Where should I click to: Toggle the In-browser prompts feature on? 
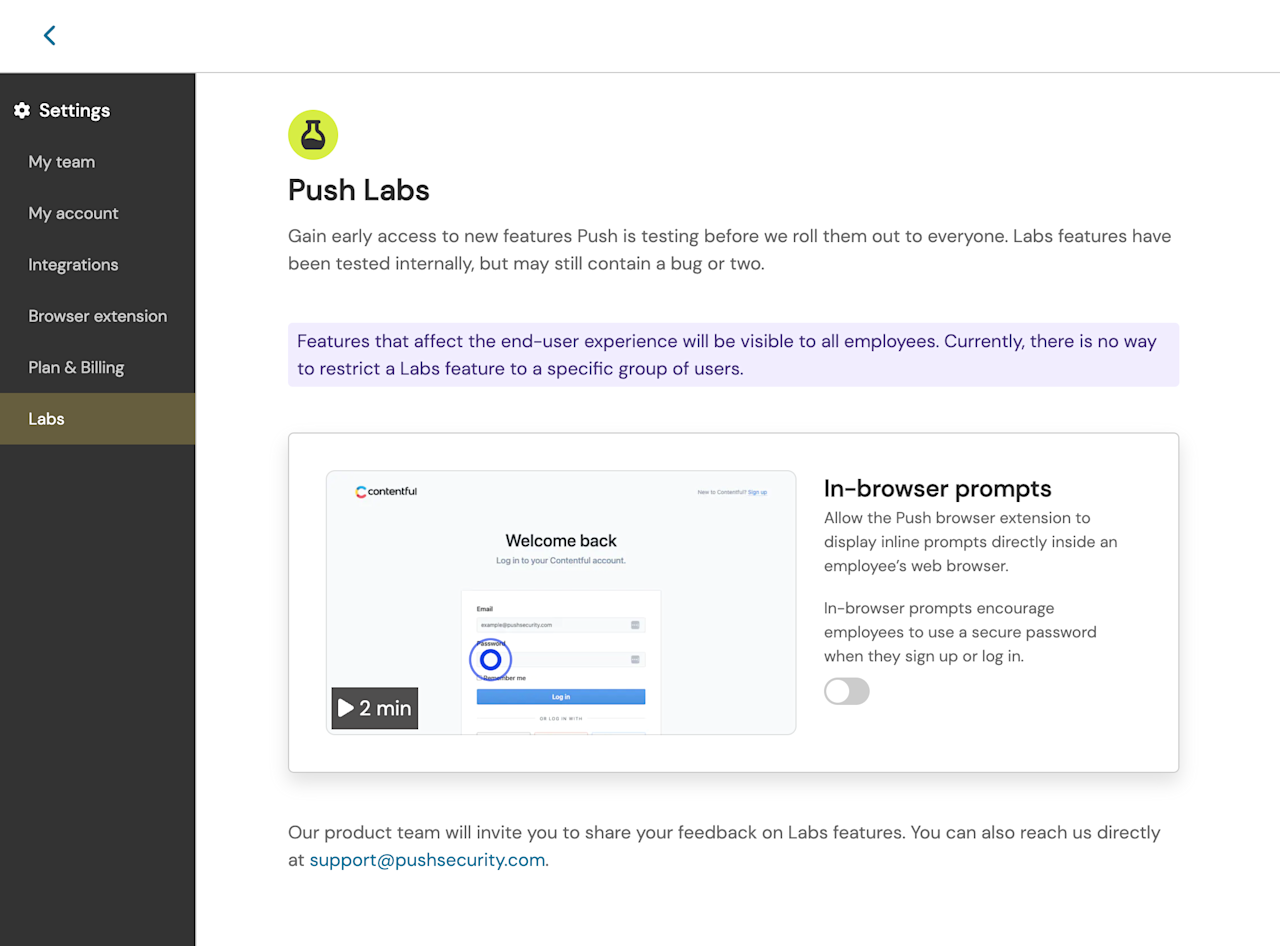[x=847, y=691]
